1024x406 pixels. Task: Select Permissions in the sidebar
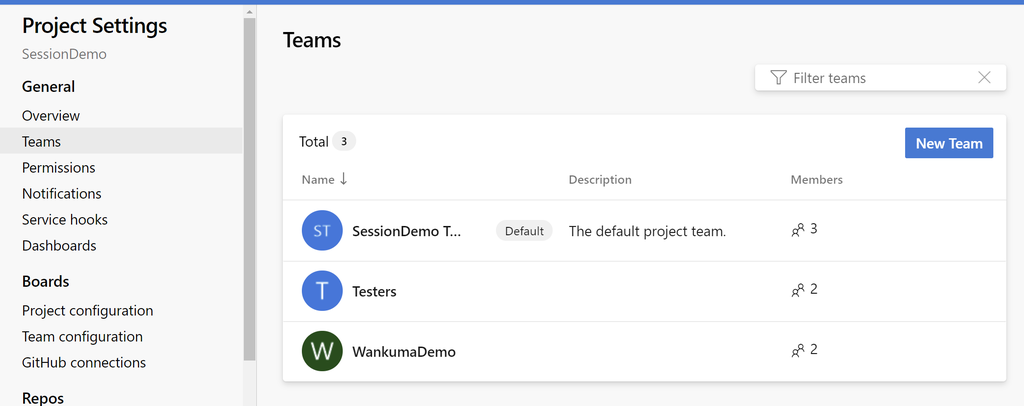tap(59, 168)
